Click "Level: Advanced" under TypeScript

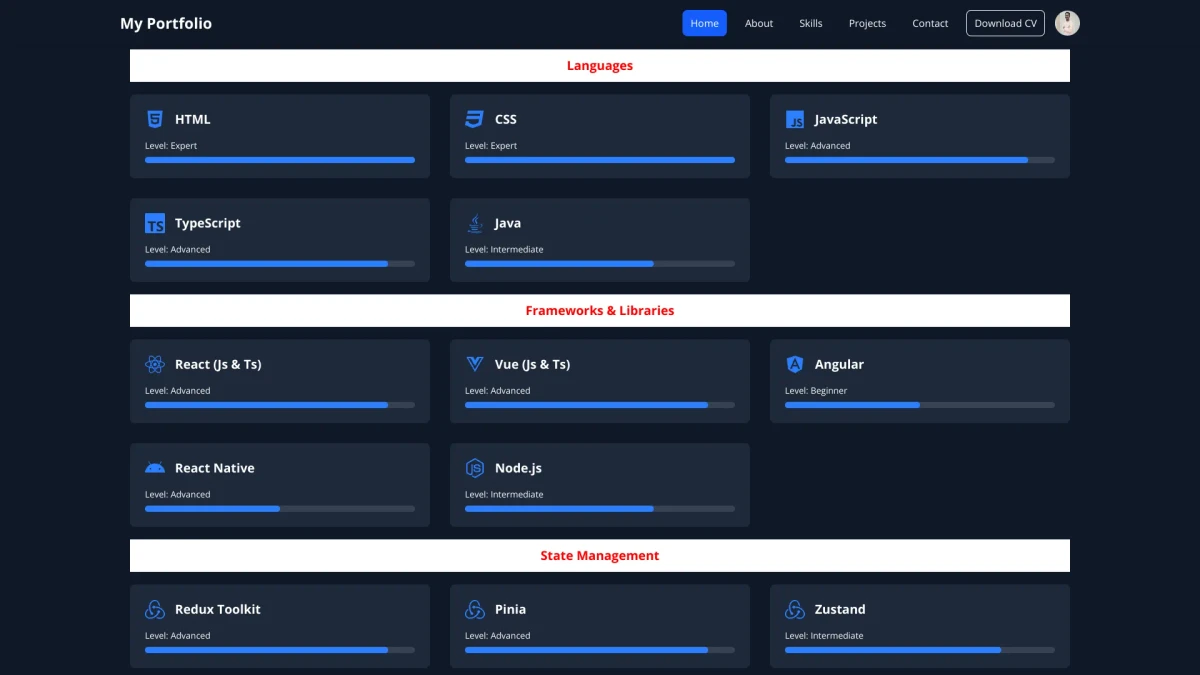[x=178, y=250]
